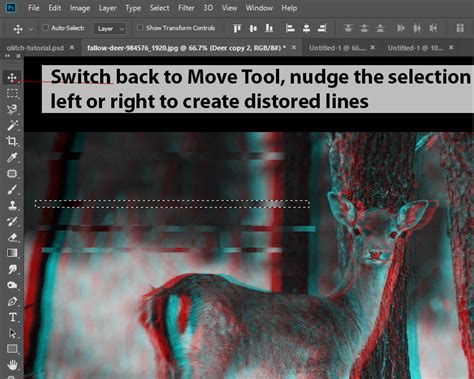Switch to Untitled-1 @ 10 tab

(416, 48)
